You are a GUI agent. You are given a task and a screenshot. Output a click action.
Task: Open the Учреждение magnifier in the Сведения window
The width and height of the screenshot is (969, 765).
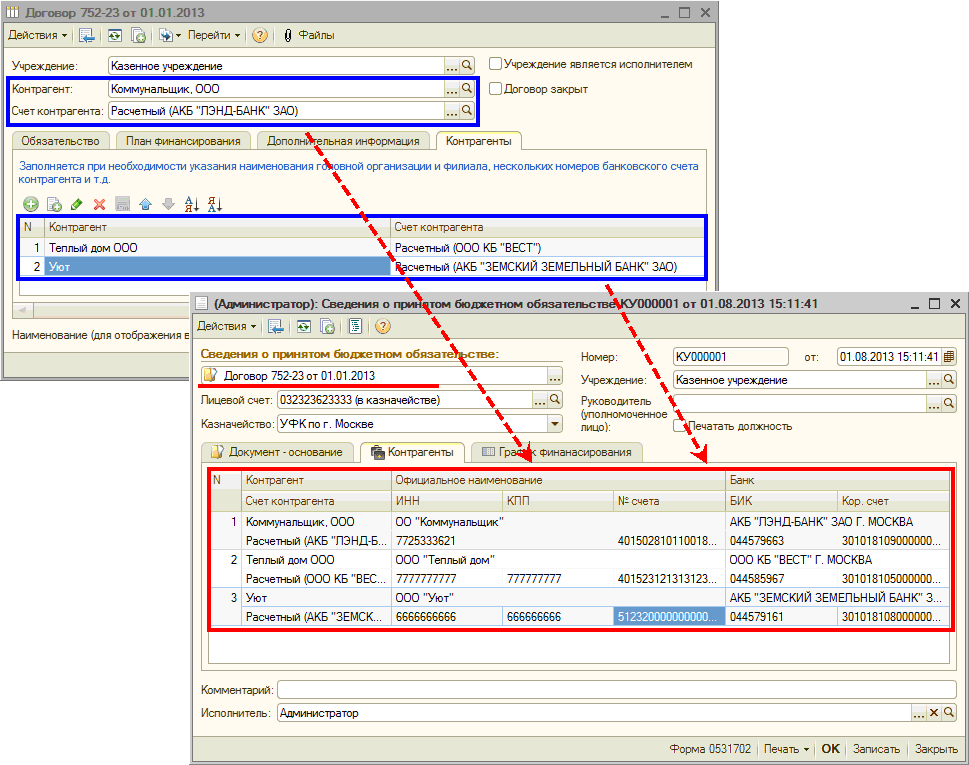point(949,379)
